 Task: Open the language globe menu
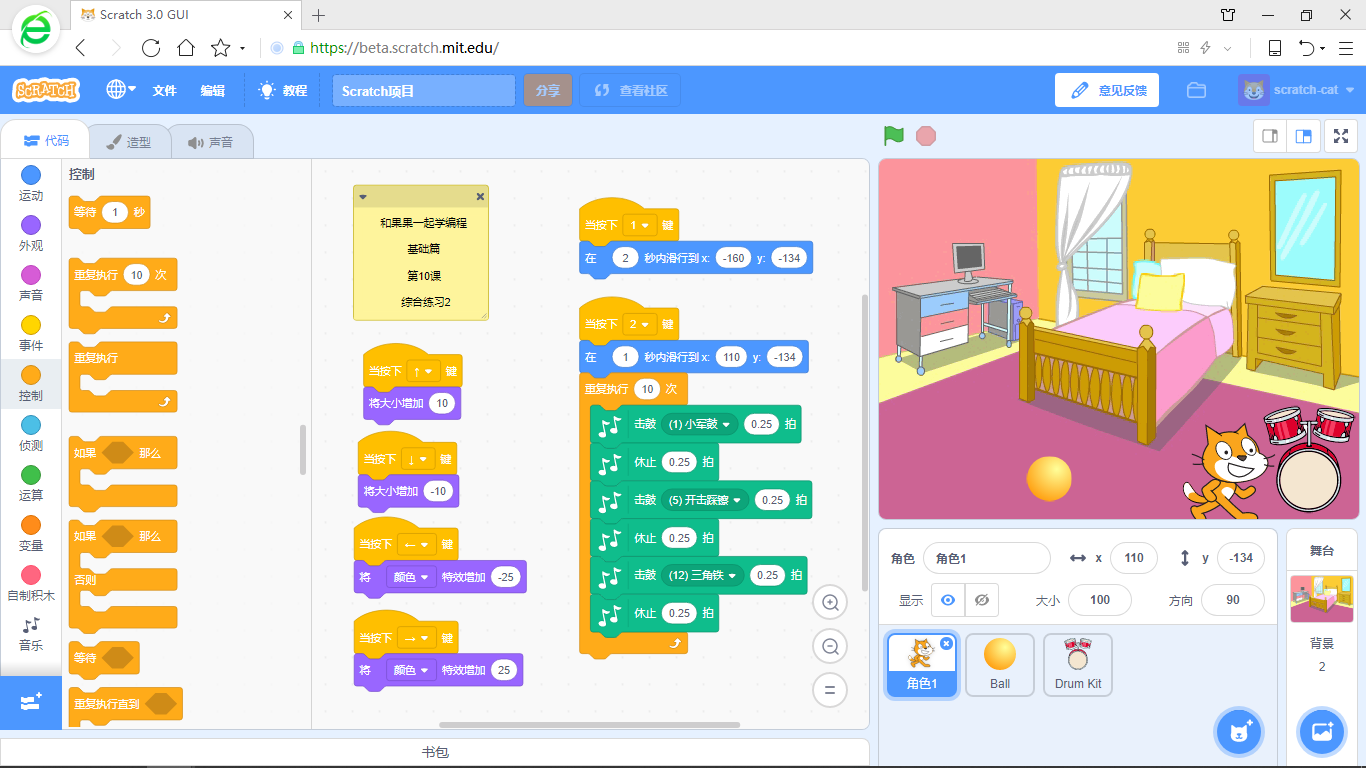pyautogui.click(x=121, y=90)
